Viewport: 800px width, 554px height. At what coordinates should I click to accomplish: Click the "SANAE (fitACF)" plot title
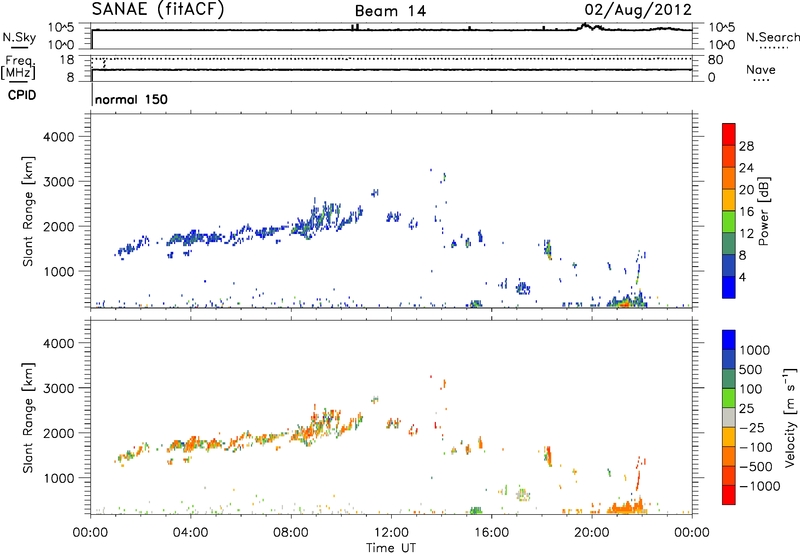tap(158, 10)
